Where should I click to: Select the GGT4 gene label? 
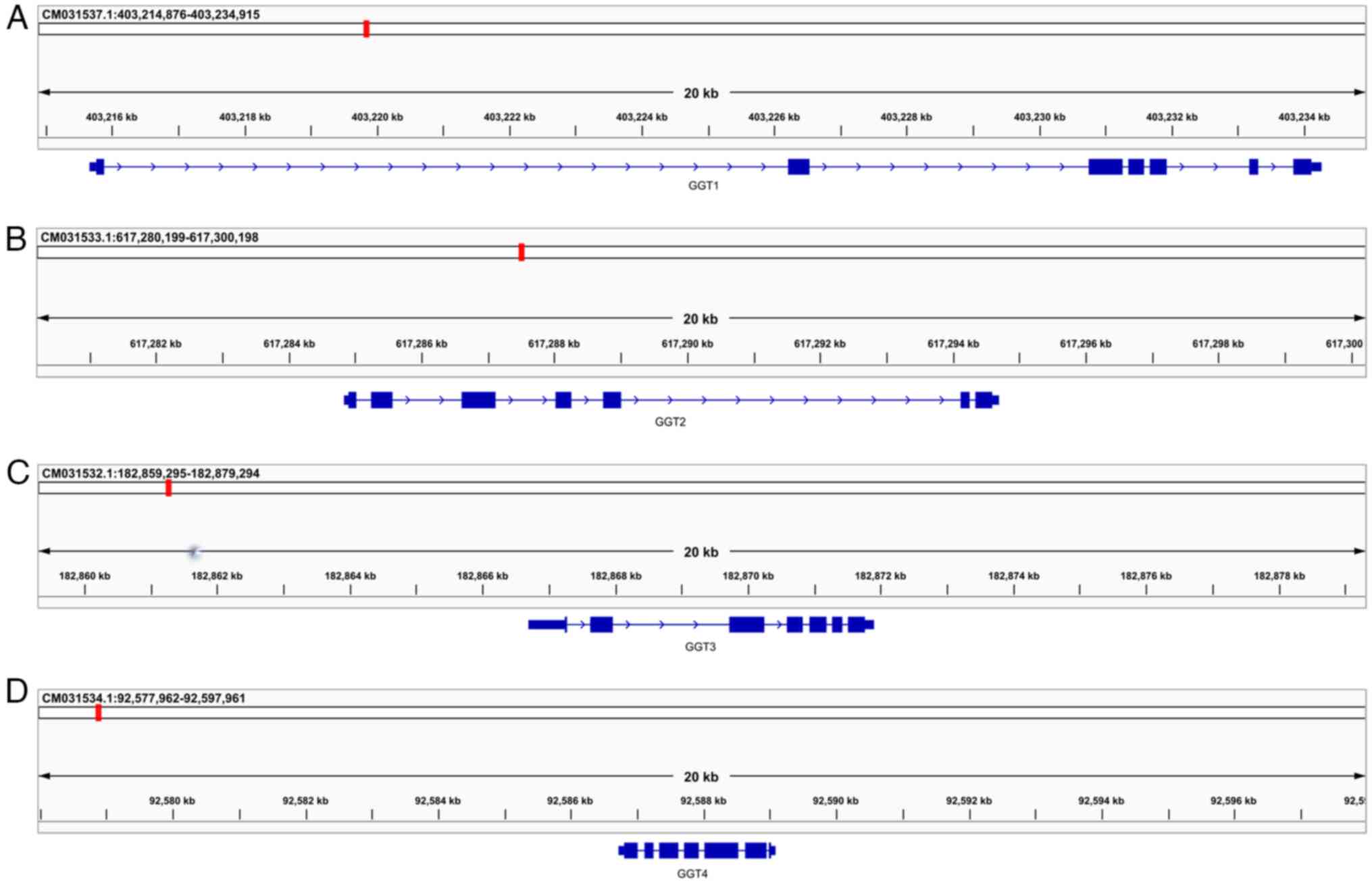click(x=692, y=874)
